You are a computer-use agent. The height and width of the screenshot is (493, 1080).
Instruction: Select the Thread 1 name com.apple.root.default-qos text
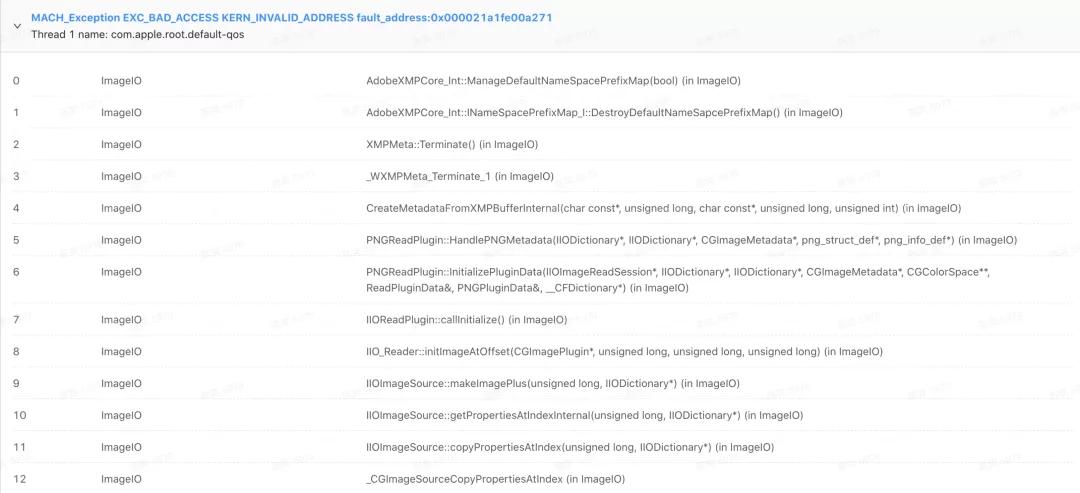pyautogui.click(x=138, y=34)
